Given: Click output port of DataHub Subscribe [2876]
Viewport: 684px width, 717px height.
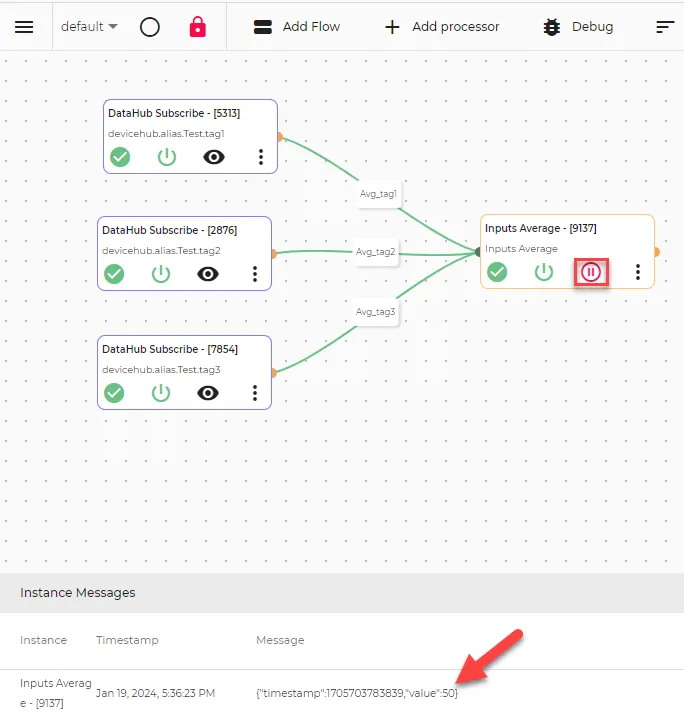Looking at the screenshot, I should 274,254.
